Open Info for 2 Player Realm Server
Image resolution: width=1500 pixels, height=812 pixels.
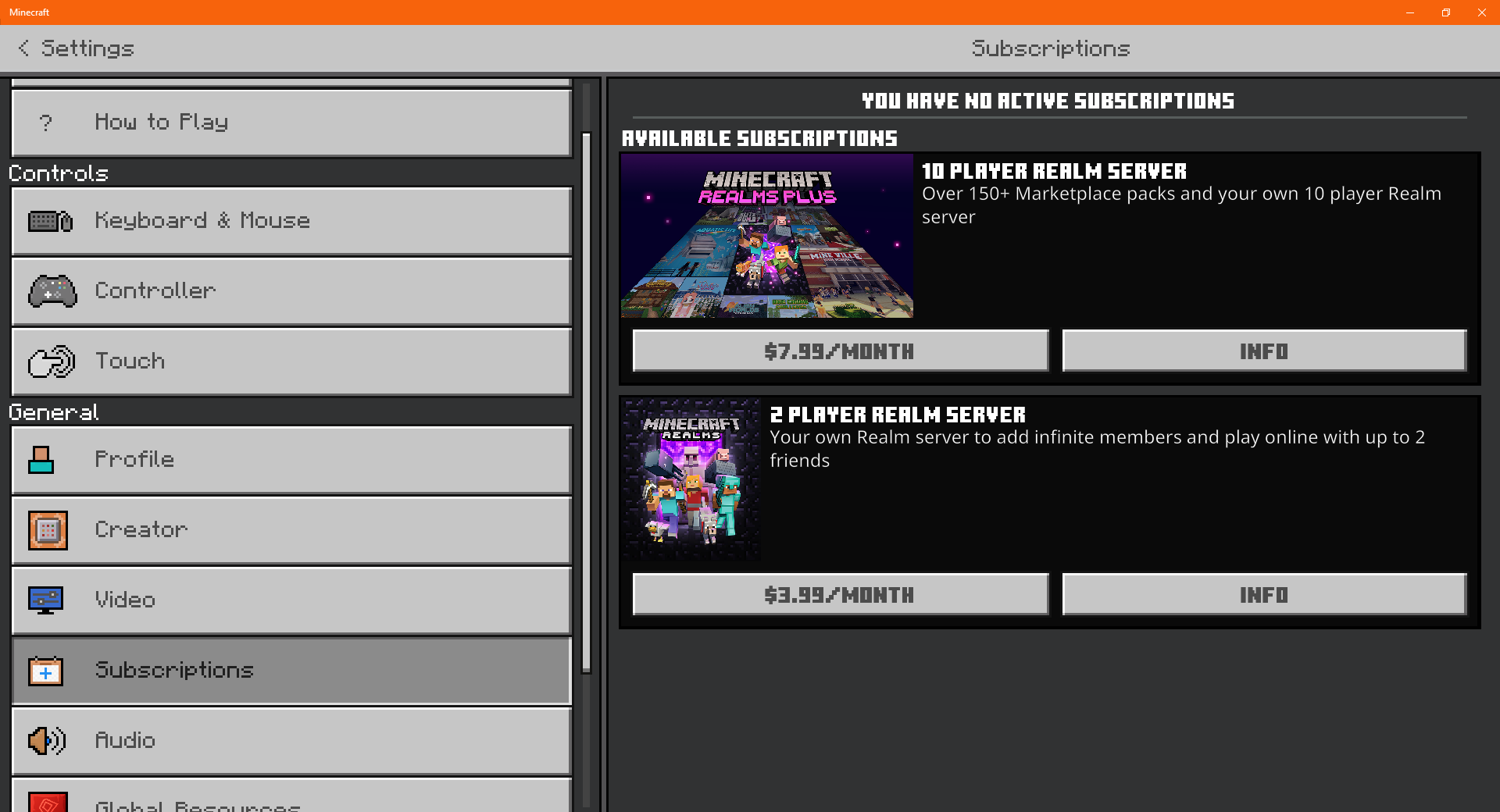pyautogui.click(x=1264, y=594)
